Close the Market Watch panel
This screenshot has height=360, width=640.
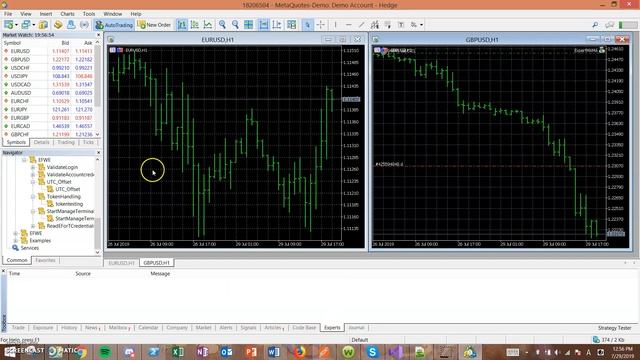(x=98, y=35)
